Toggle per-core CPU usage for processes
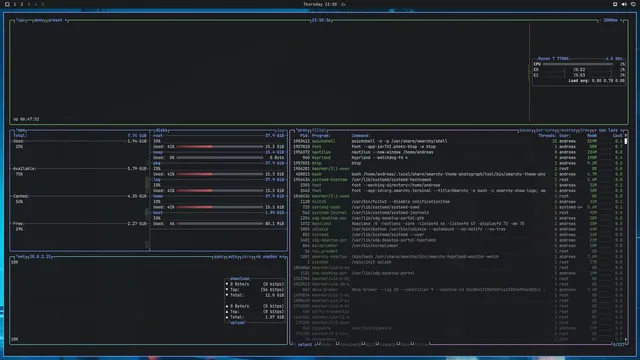 (545, 131)
